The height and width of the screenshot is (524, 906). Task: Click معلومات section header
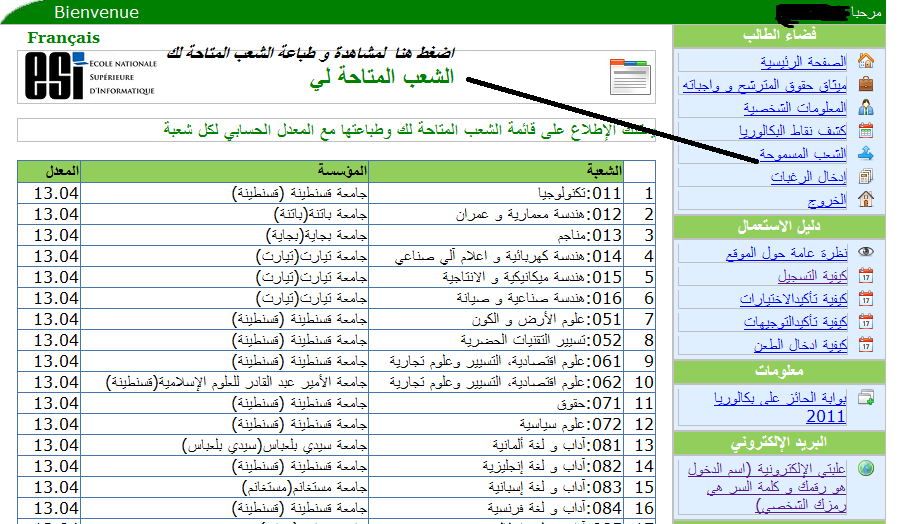(779, 371)
